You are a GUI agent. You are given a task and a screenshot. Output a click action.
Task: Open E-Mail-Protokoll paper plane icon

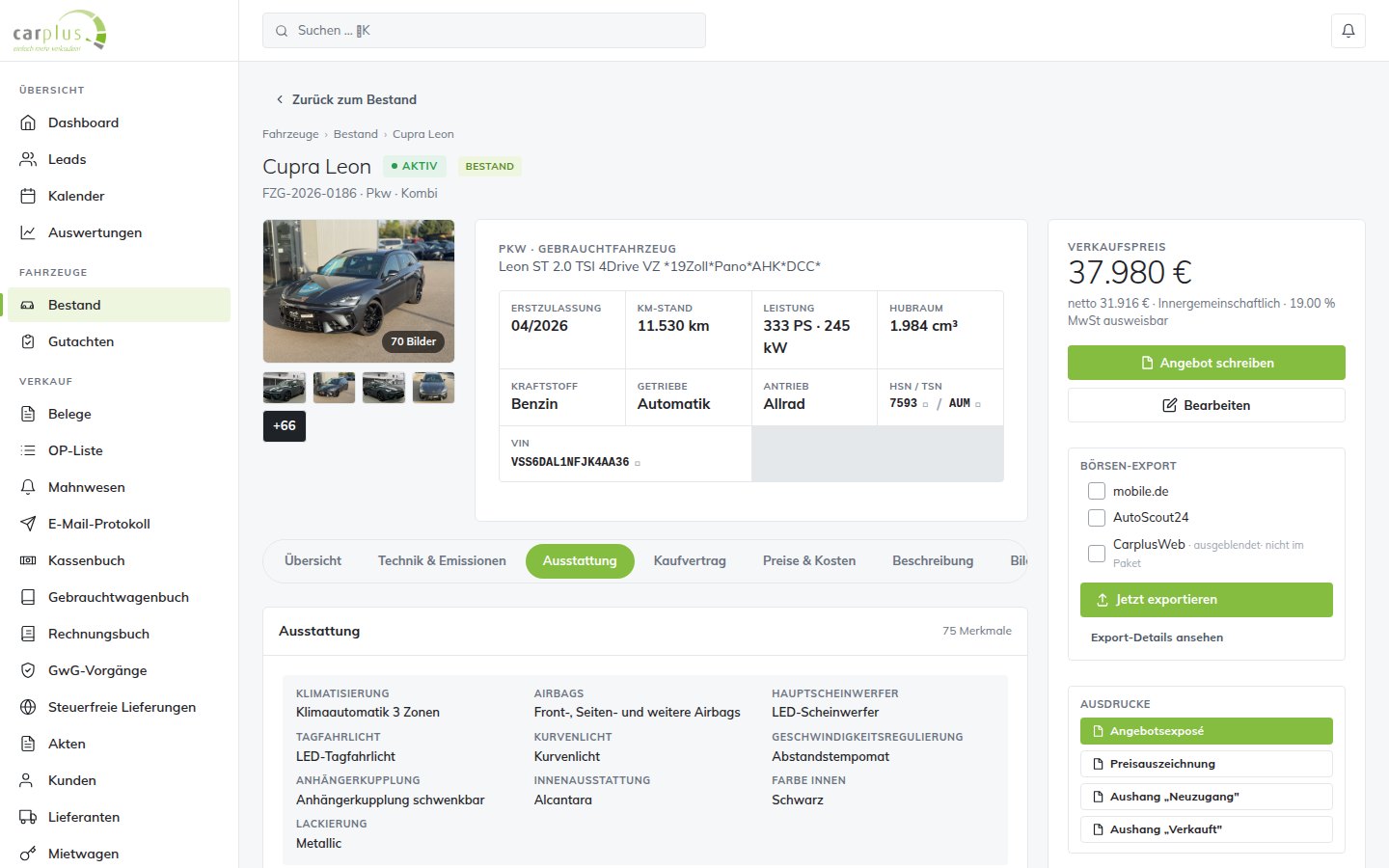click(x=28, y=524)
